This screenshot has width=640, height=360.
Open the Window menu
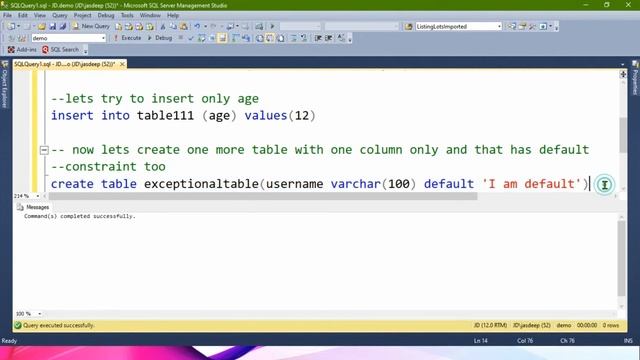click(150, 15)
